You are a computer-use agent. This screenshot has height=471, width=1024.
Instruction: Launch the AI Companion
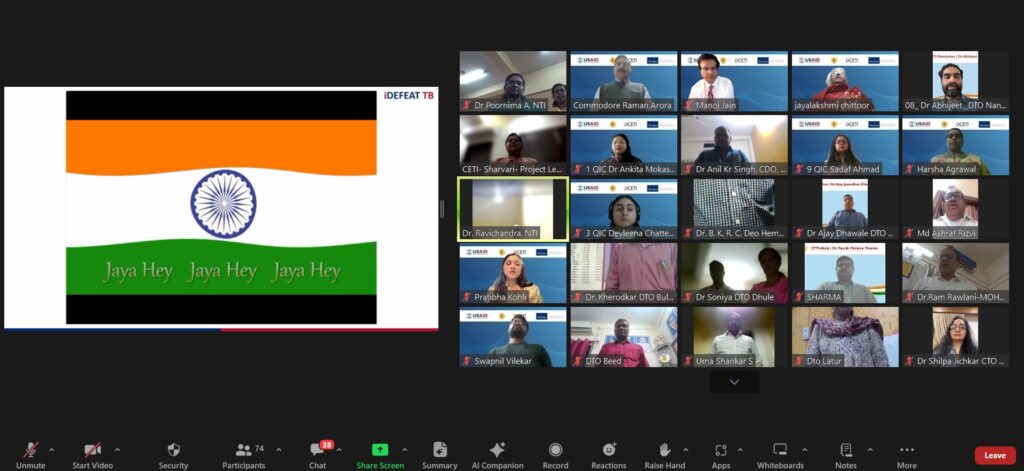[497, 452]
